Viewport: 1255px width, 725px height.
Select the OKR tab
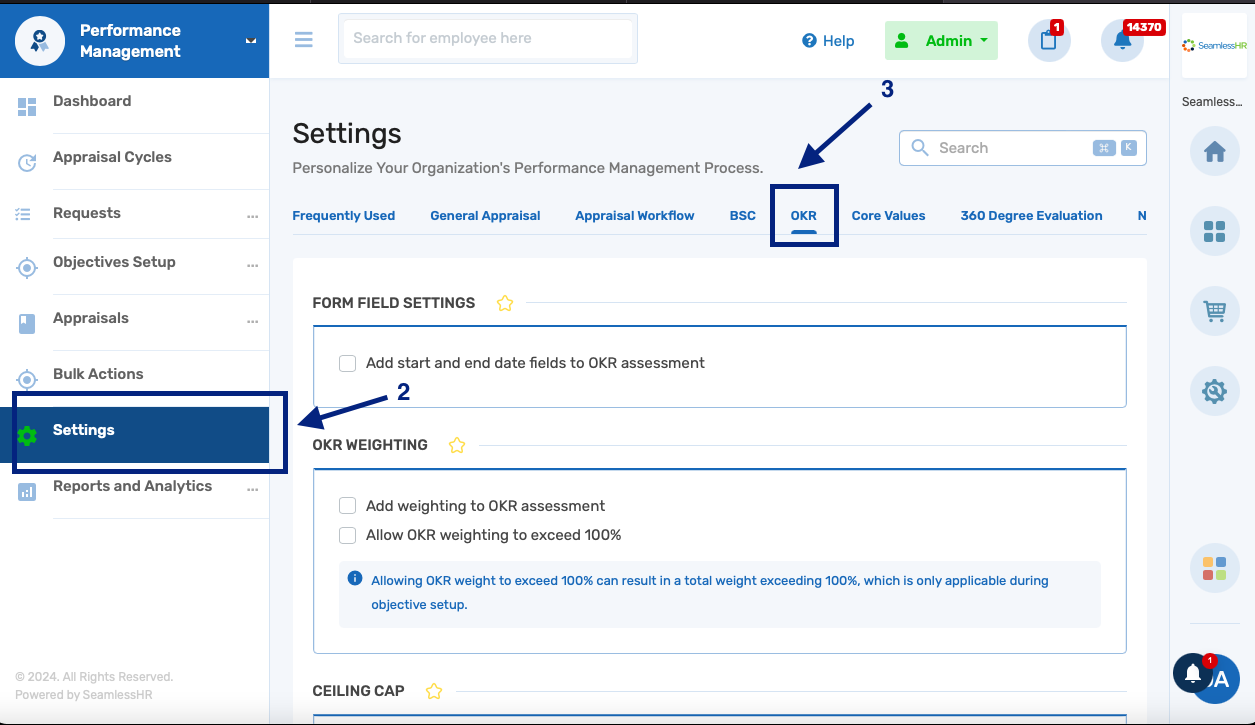pos(804,216)
